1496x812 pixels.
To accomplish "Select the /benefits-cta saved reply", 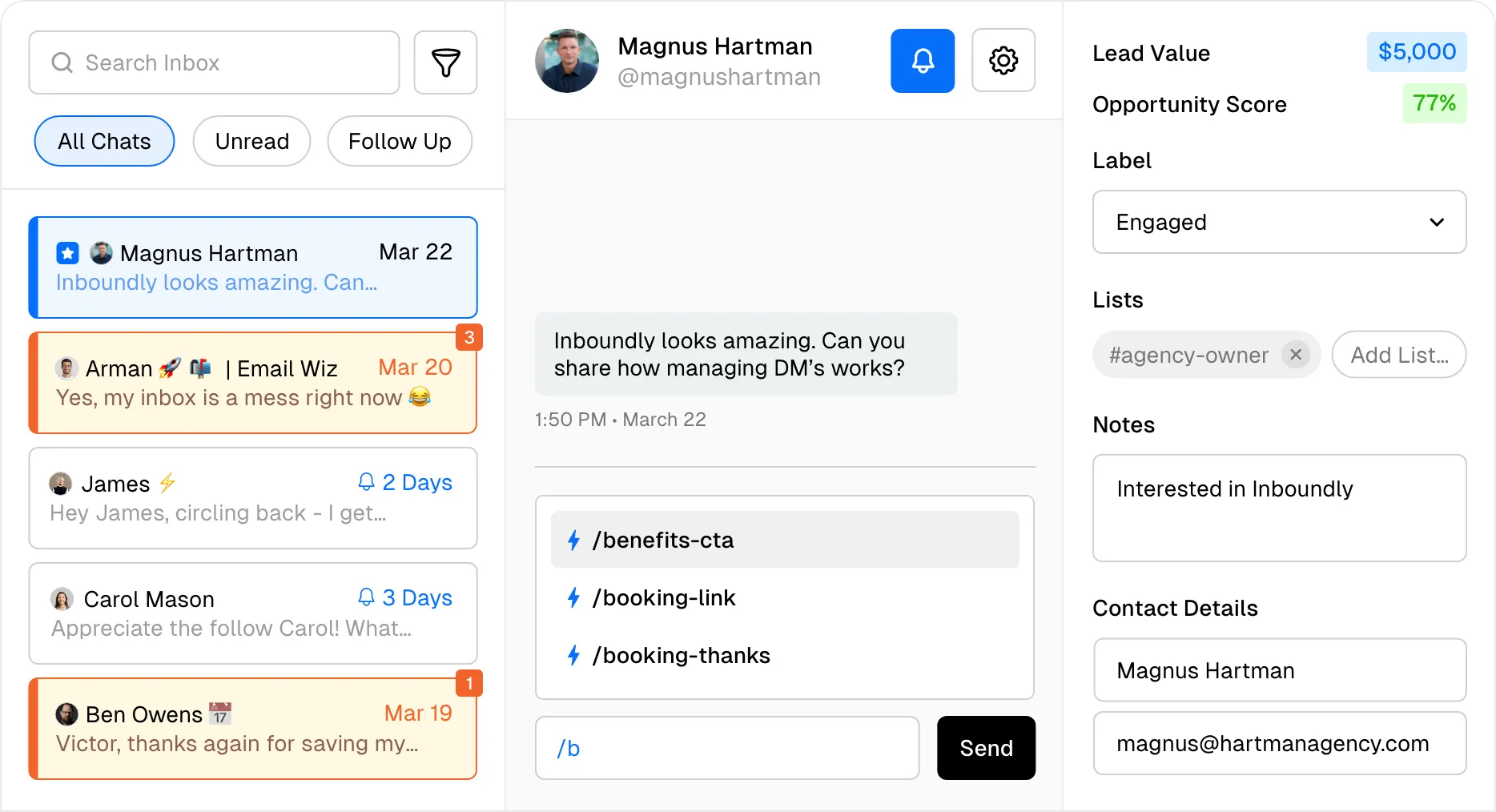I will tap(785, 540).
